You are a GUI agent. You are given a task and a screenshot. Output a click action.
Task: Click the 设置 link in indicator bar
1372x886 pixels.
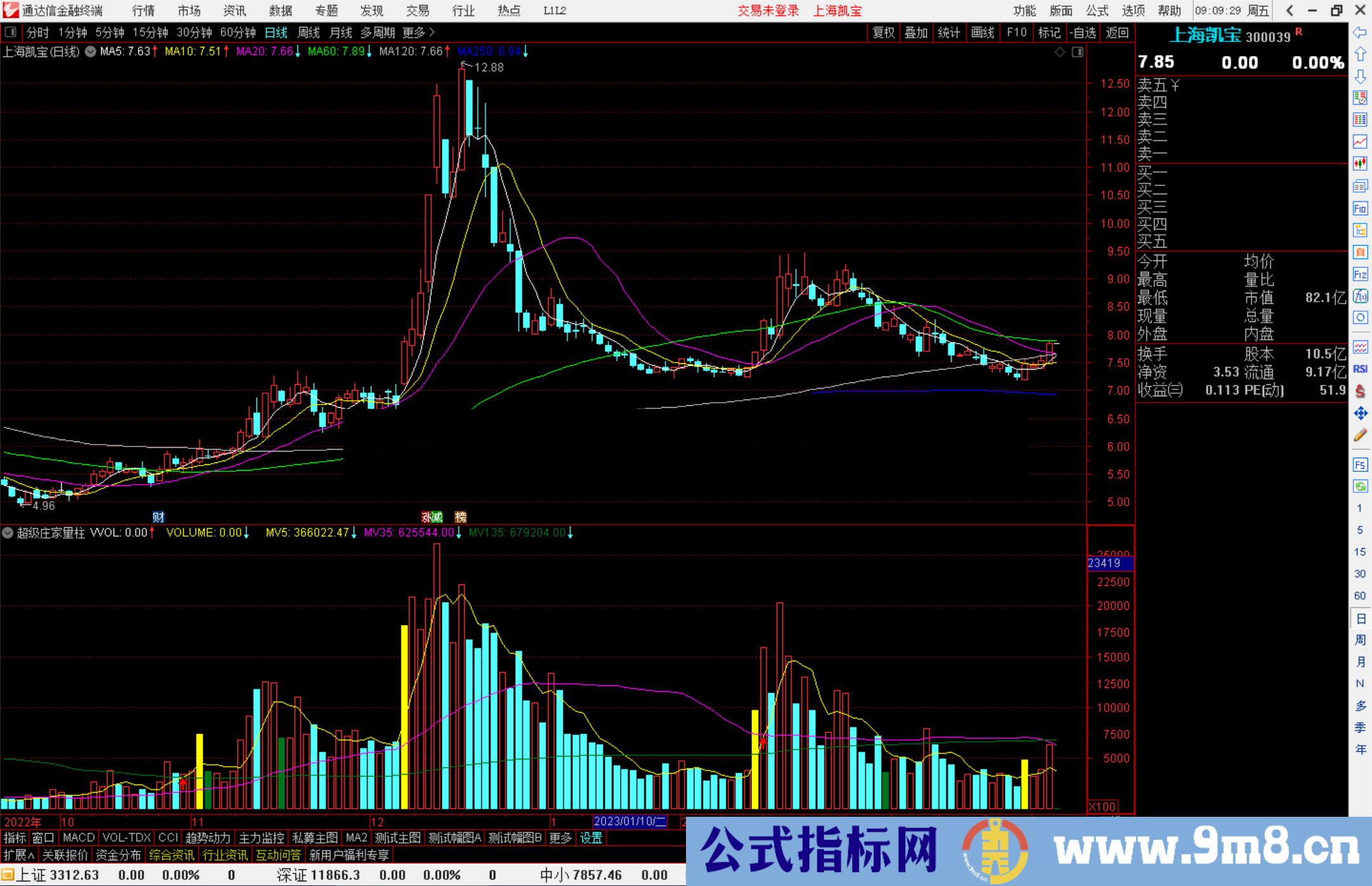(591, 838)
